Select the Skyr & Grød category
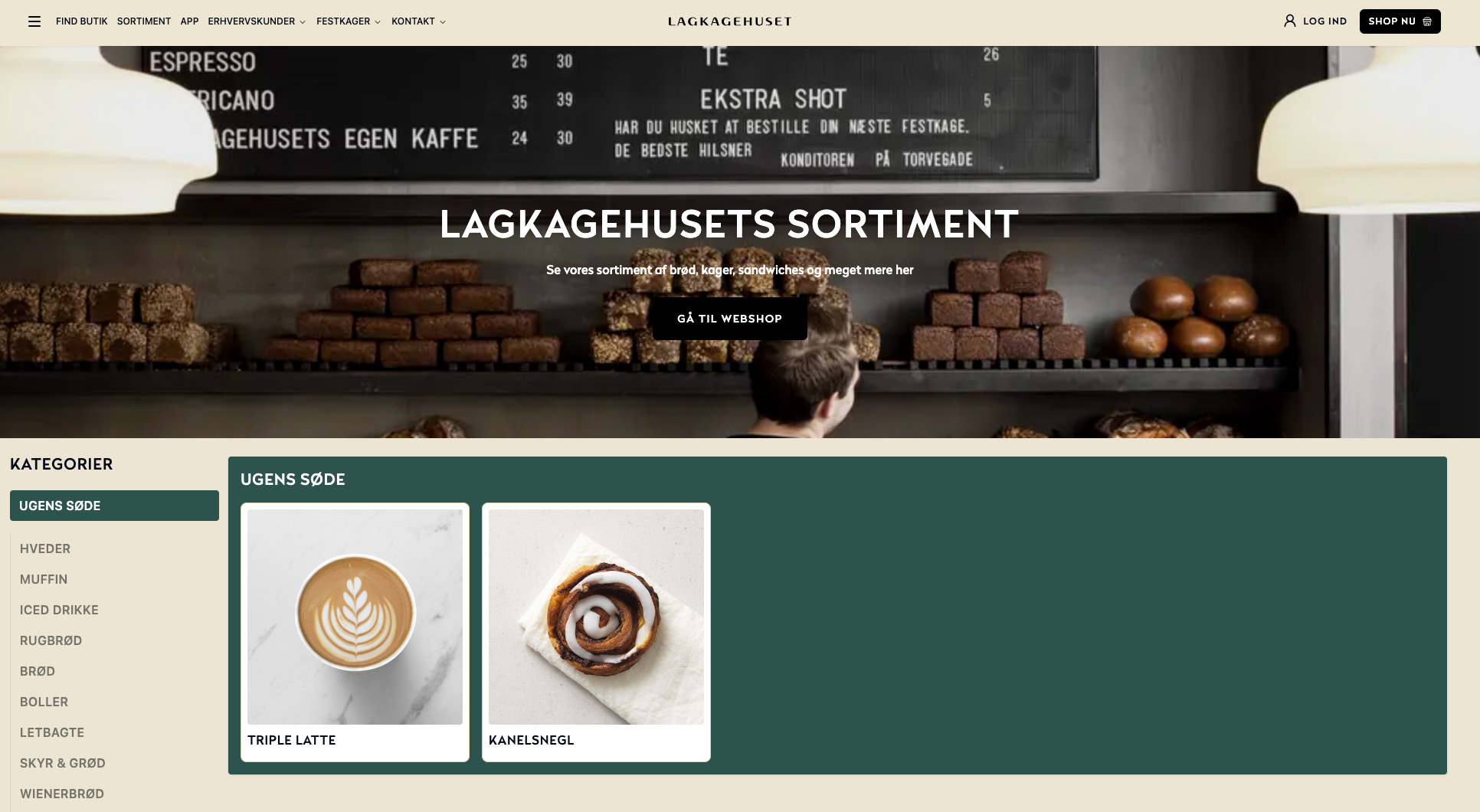This screenshot has width=1480, height=812. click(x=63, y=763)
